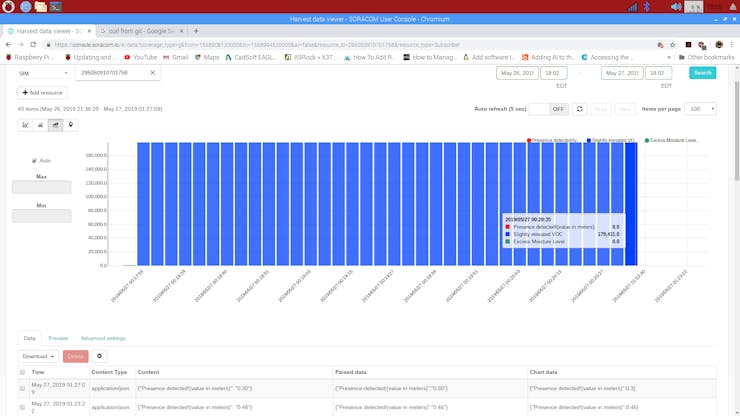Image resolution: width=740 pixels, height=416 pixels.
Task: Turn on the Auto refresh switch
Action: tap(548, 109)
